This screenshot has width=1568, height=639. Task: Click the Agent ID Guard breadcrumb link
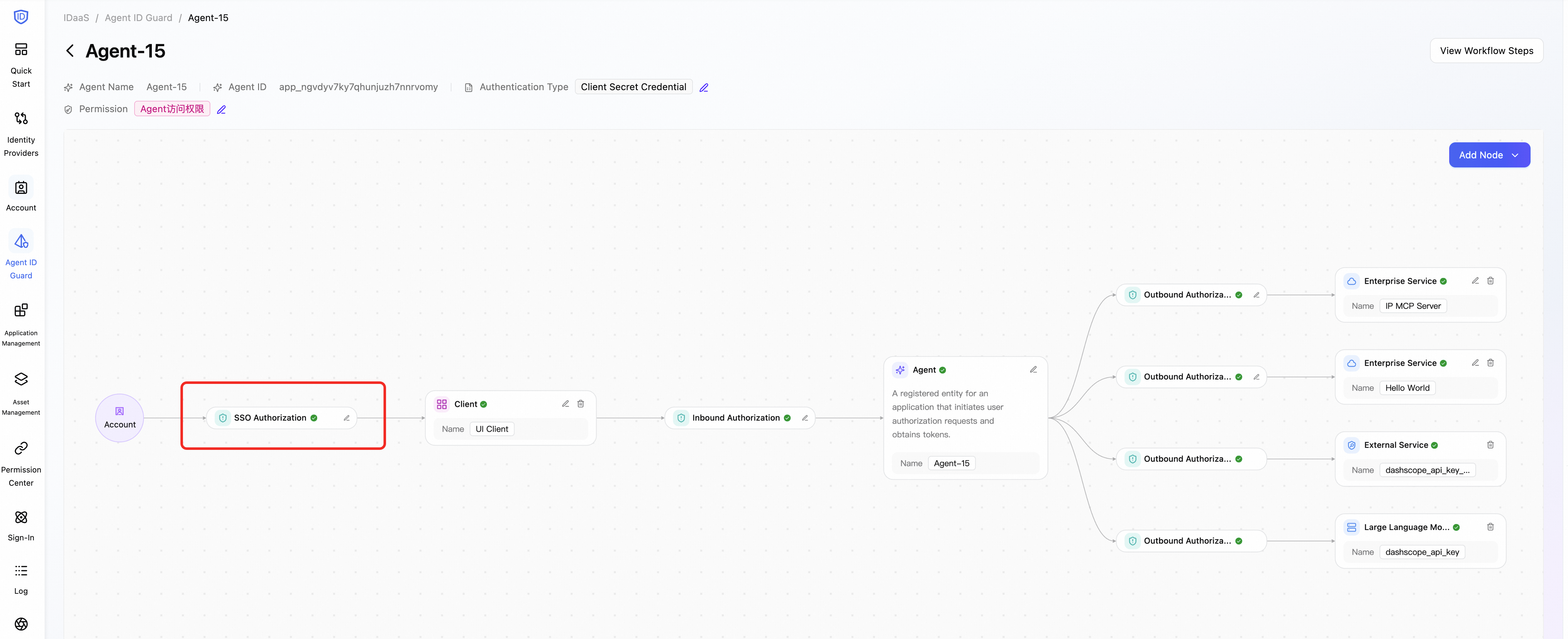[138, 18]
